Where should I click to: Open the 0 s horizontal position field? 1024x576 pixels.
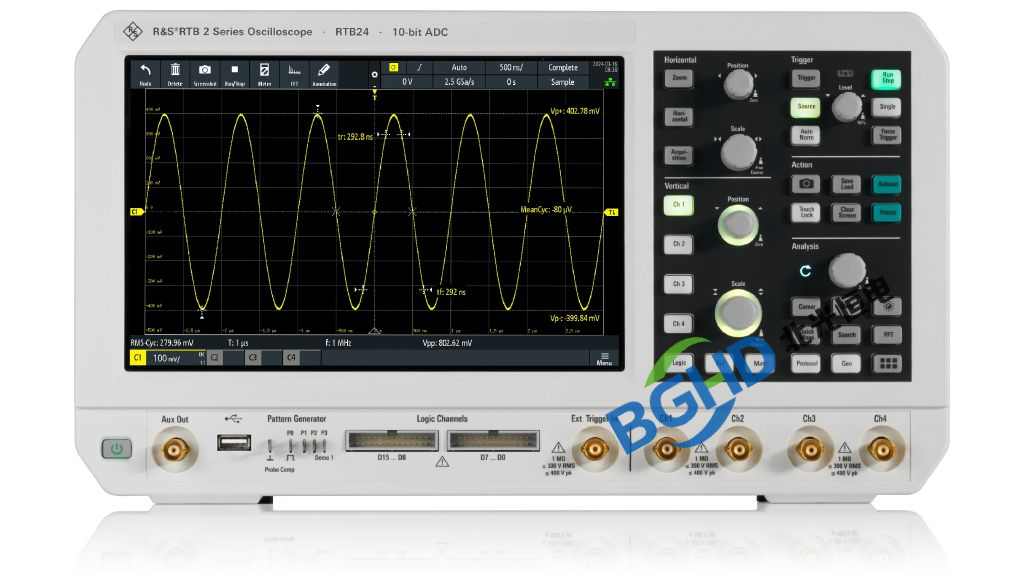pos(511,82)
